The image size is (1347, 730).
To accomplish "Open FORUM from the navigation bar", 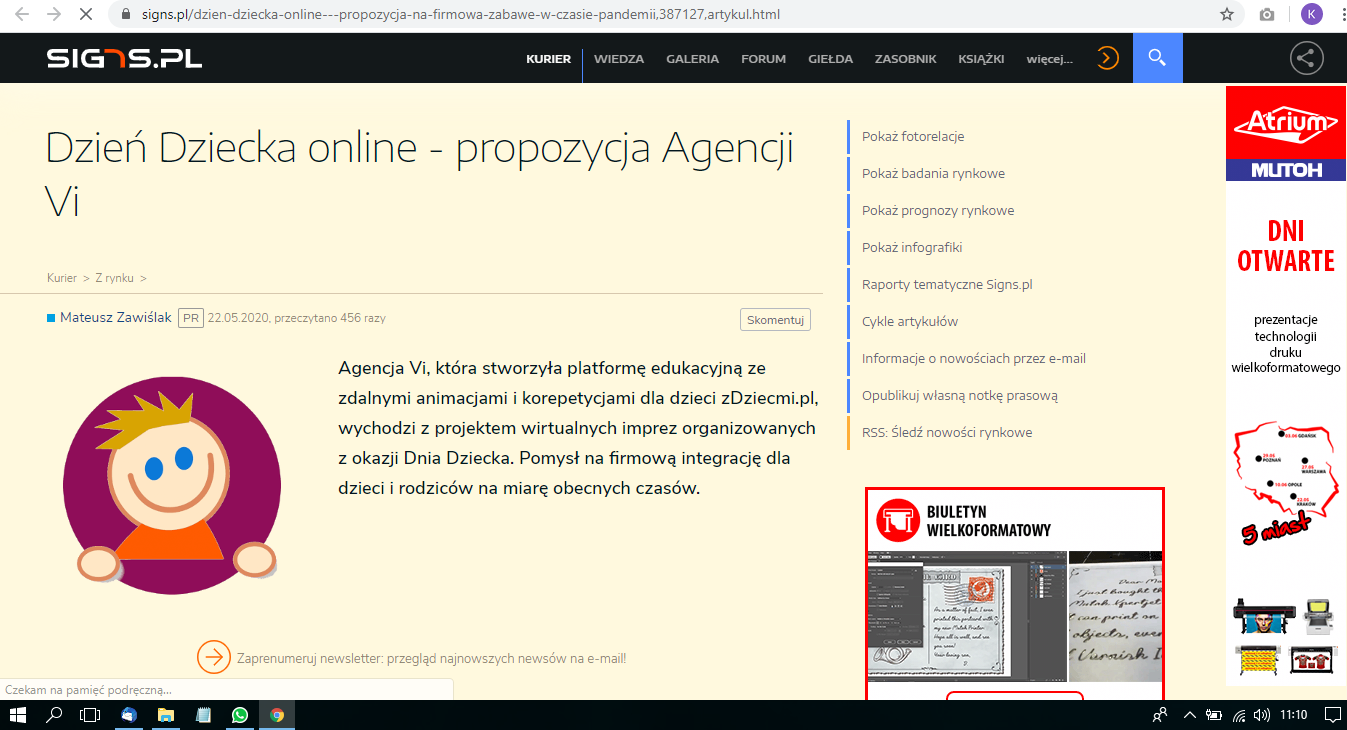I will [x=763, y=59].
